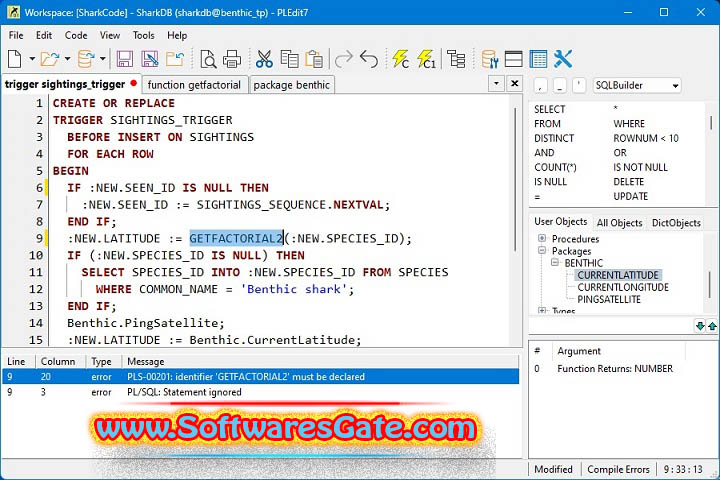
Task: Switch to the function getfactorial tab
Action: (x=194, y=85)
